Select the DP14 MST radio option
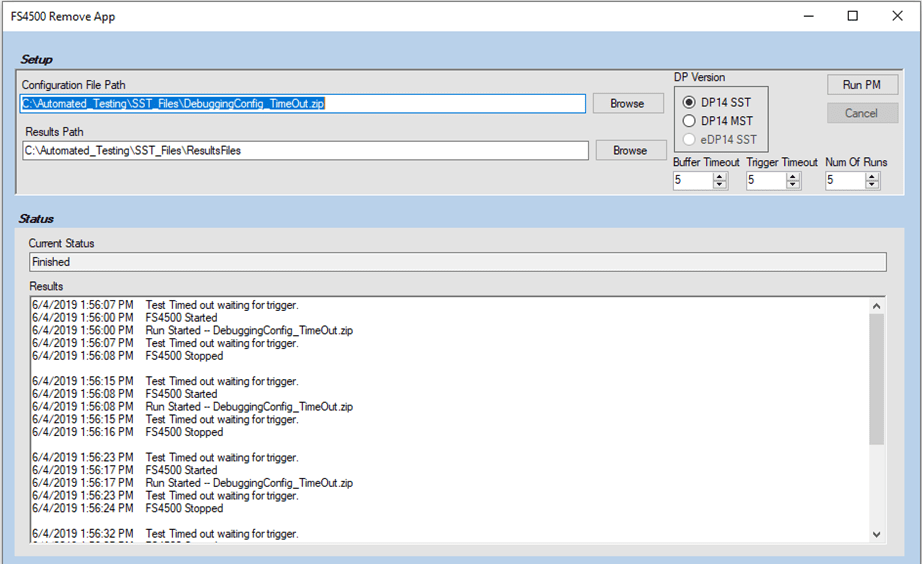Image resolution: width=922 pixels, height=564 pixels. pyautogui.click(x=717, y=121)
